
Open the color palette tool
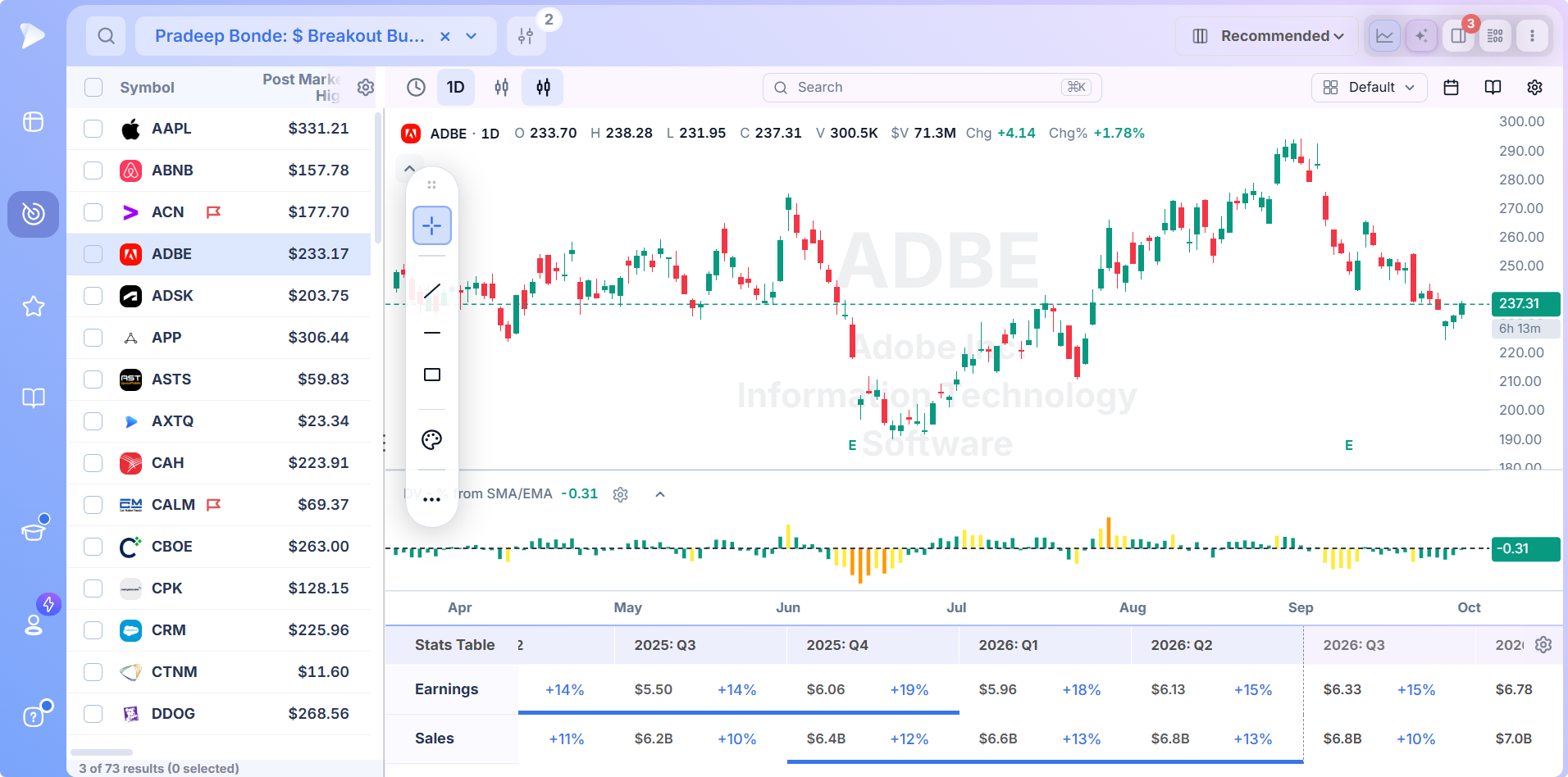click(x=432, y=440)
